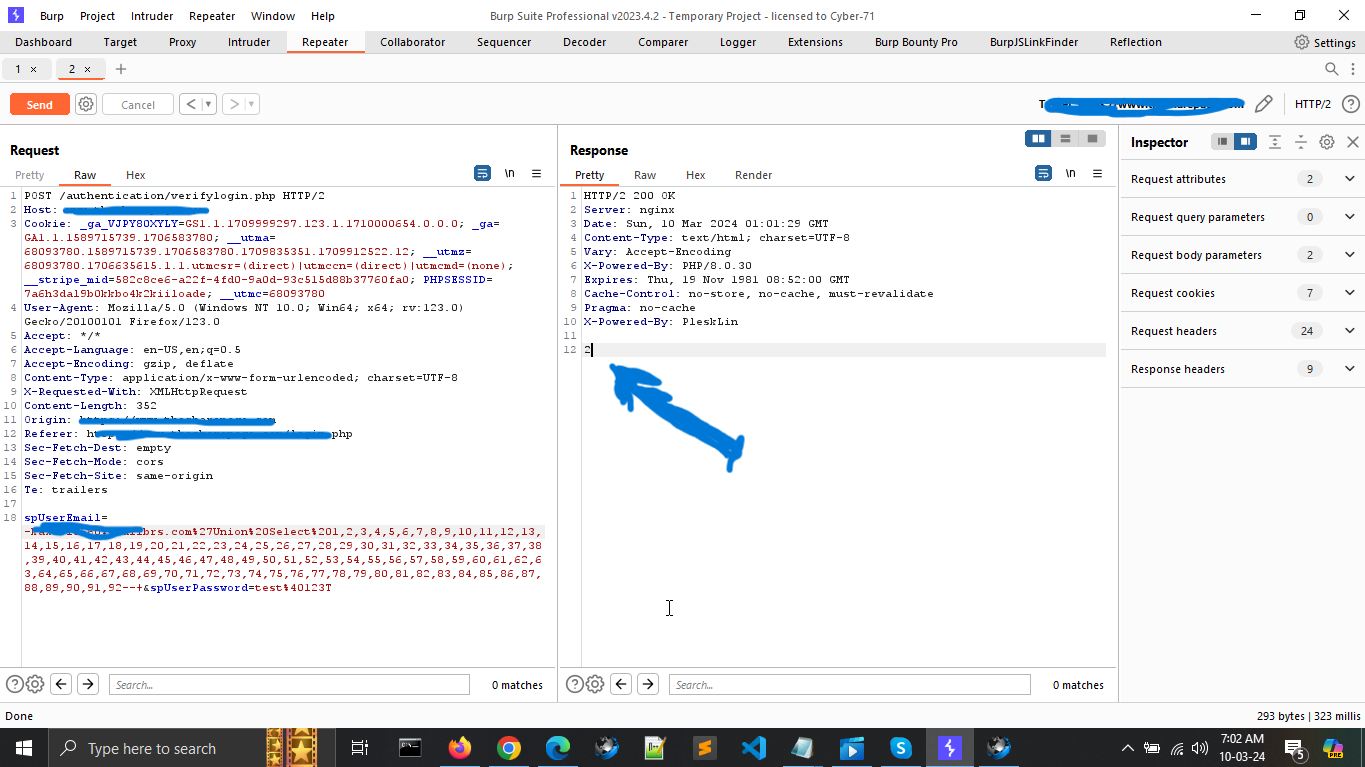Switch to the Decoder tab
The image size is (1365, 767).
[584, 42]
